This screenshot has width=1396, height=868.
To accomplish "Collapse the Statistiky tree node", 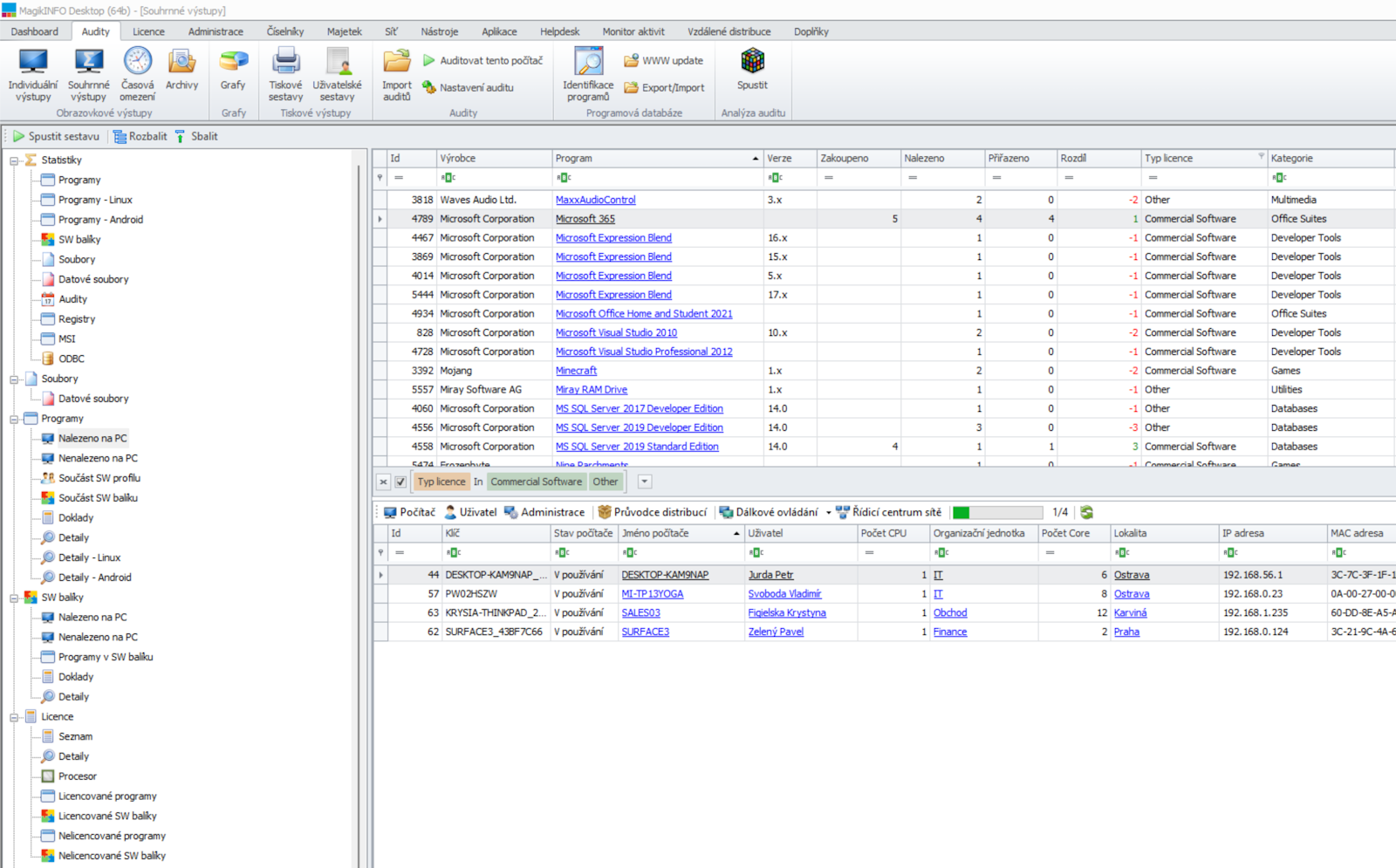I will (14, 161).
